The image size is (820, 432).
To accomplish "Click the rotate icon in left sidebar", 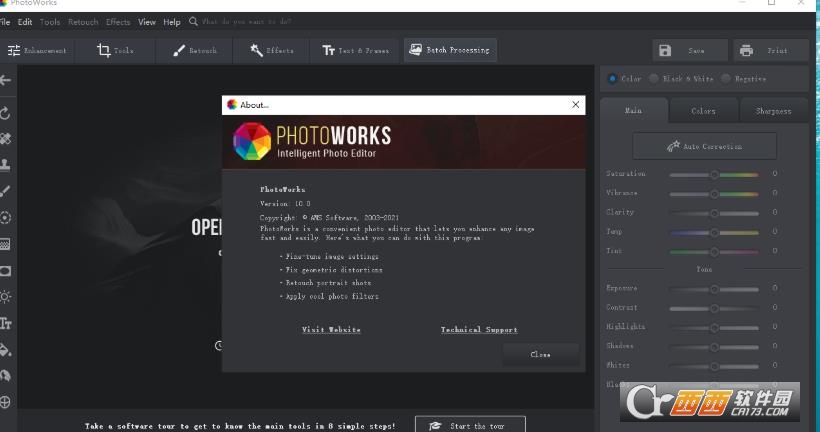I will point(5,112).
